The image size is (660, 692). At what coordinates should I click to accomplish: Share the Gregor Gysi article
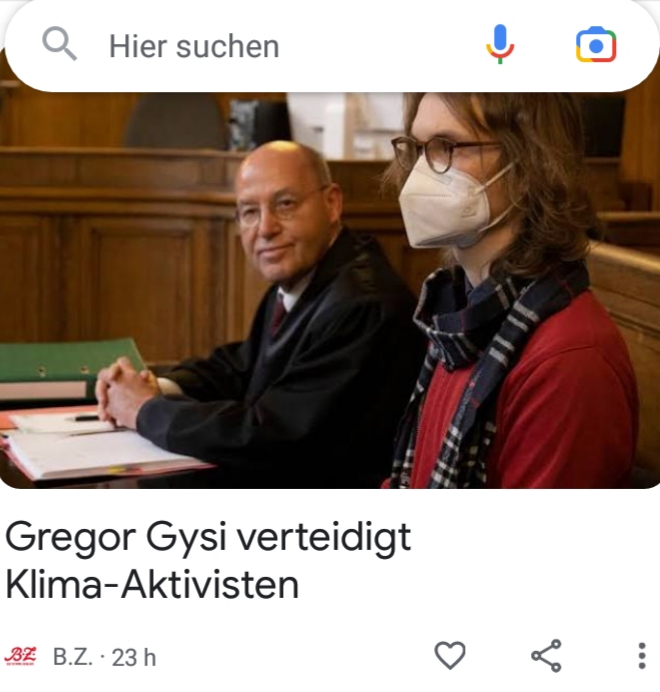point(547,656)
